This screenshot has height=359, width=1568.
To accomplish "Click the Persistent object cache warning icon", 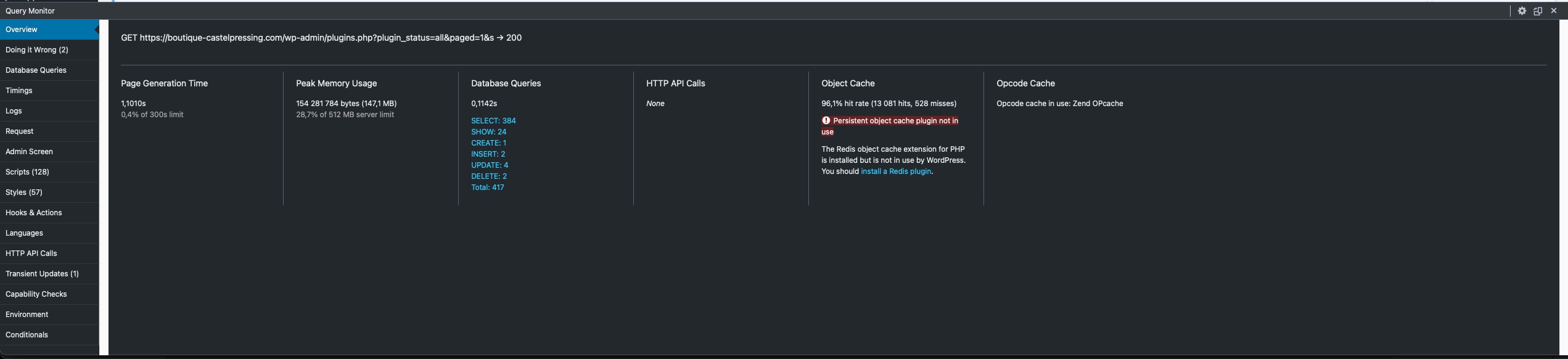I will click(x=826, y=121).
